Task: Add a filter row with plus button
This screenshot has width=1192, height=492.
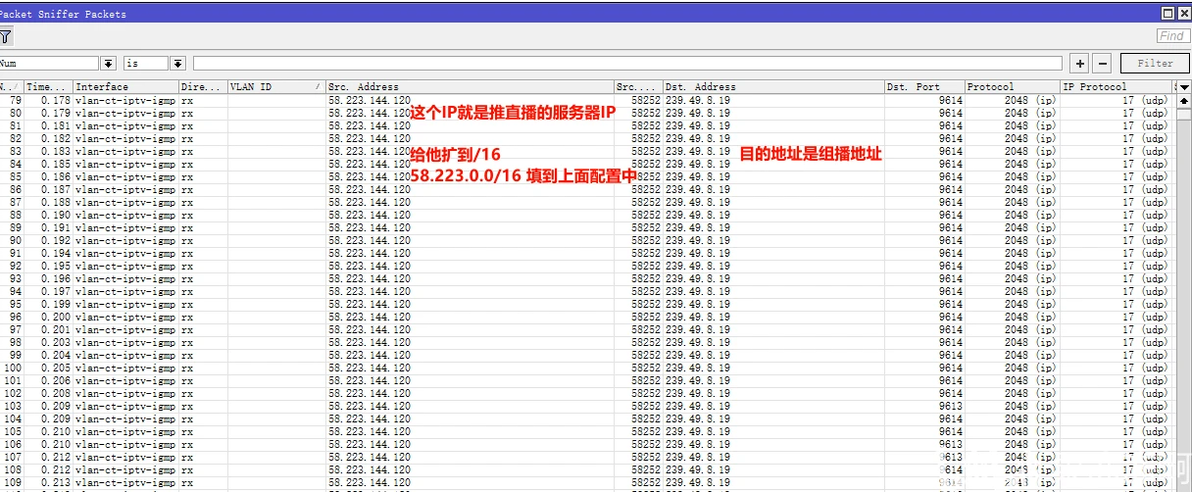Action: [x=1079, y=63]
